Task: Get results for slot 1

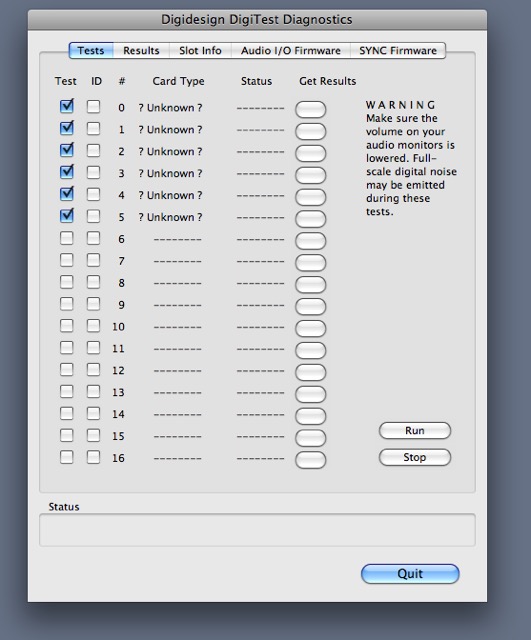Action: coord(311,131)
